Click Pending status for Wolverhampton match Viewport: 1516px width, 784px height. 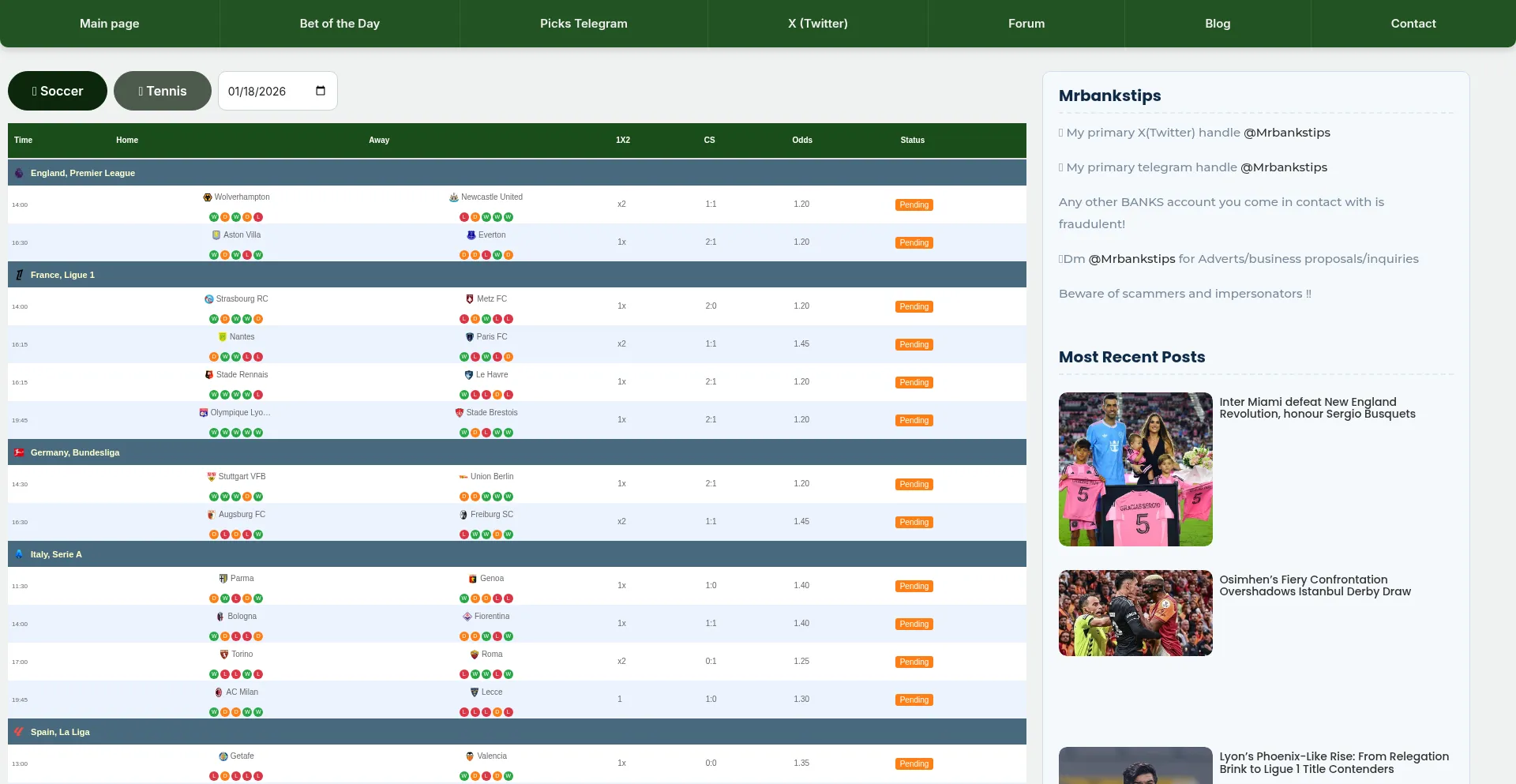[914, 205]
